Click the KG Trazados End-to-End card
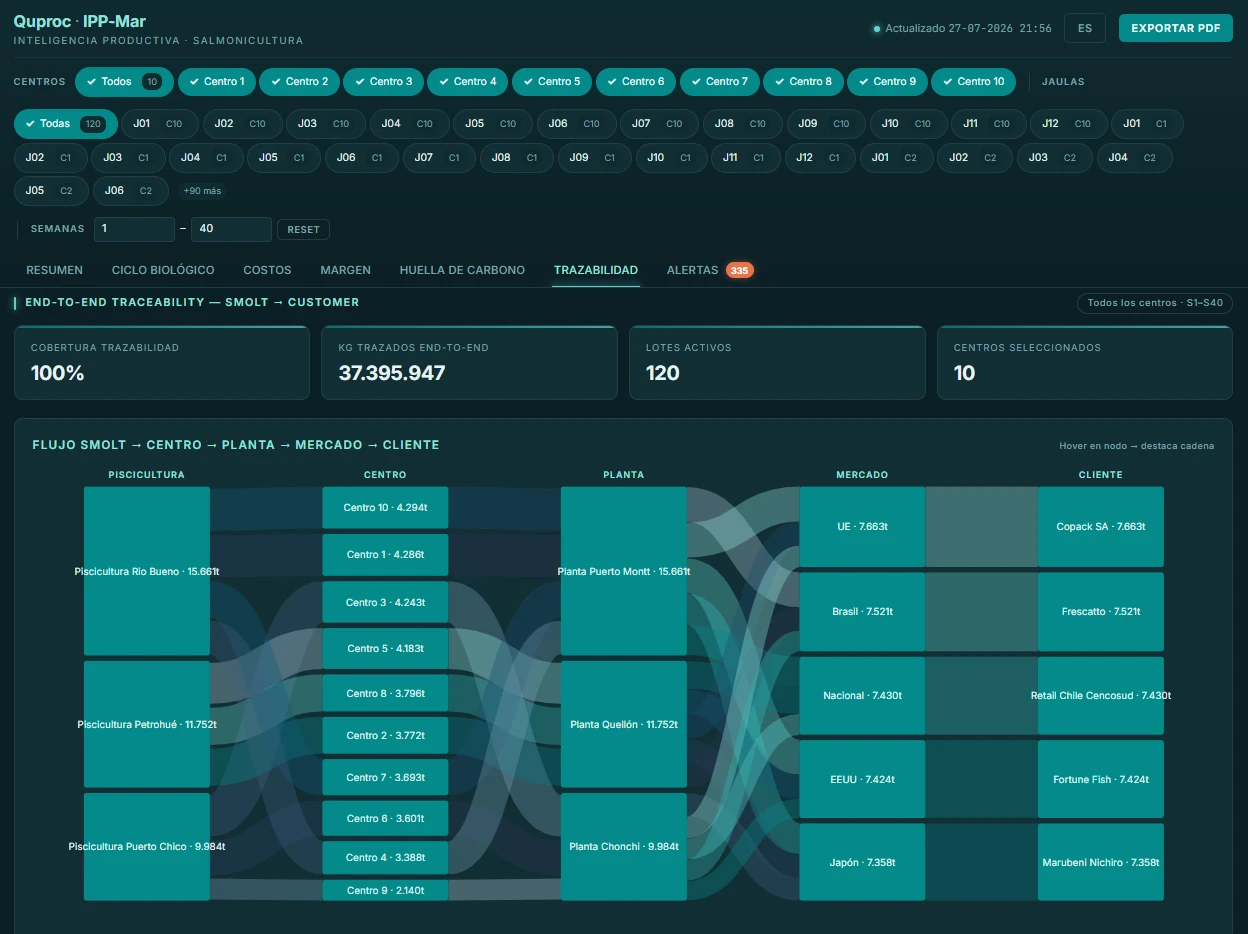Image resolution: width=1248 pixels, height=934 pixels. point(470,363)
